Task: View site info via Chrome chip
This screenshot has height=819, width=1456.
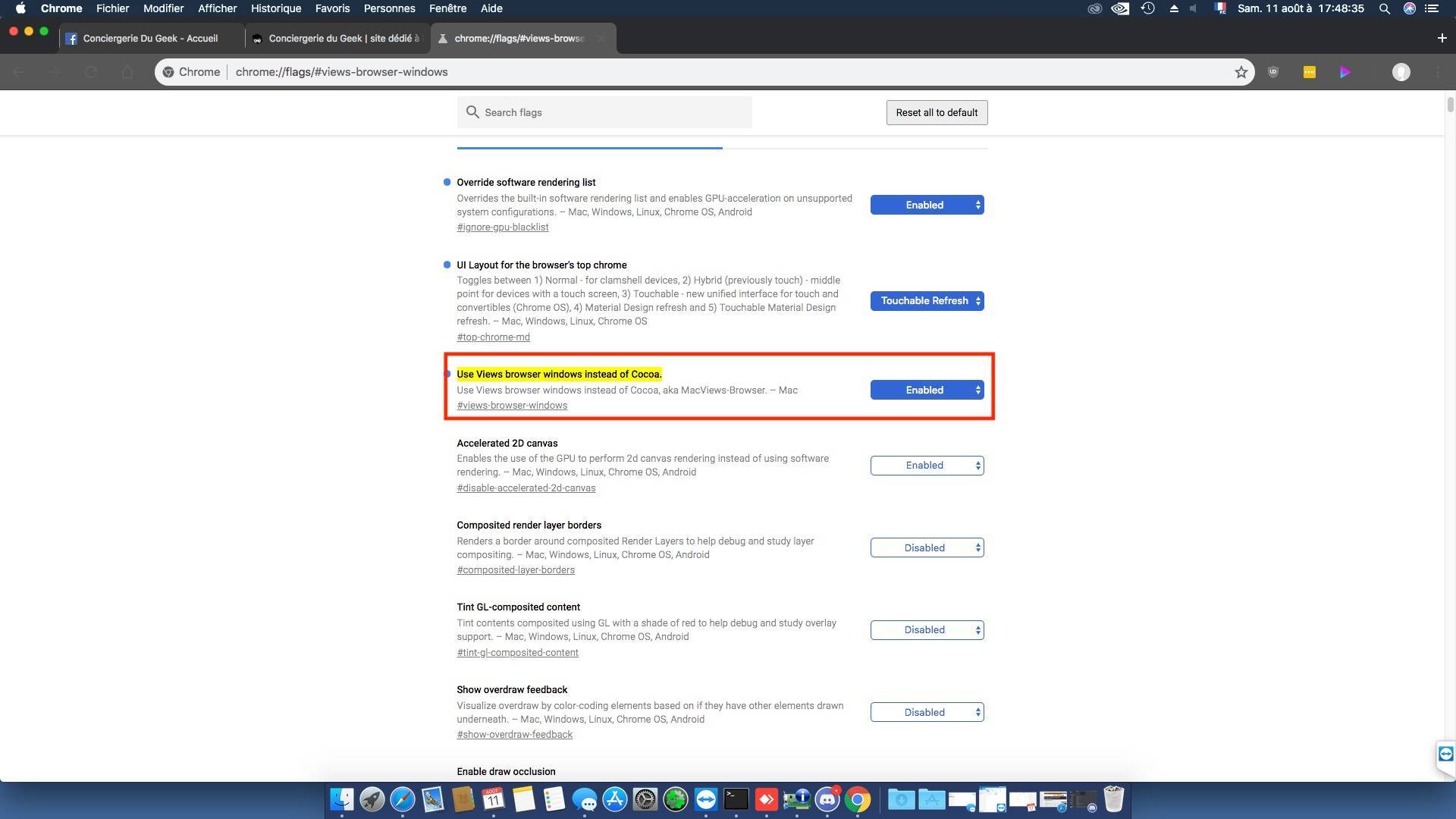Action: 191,72
